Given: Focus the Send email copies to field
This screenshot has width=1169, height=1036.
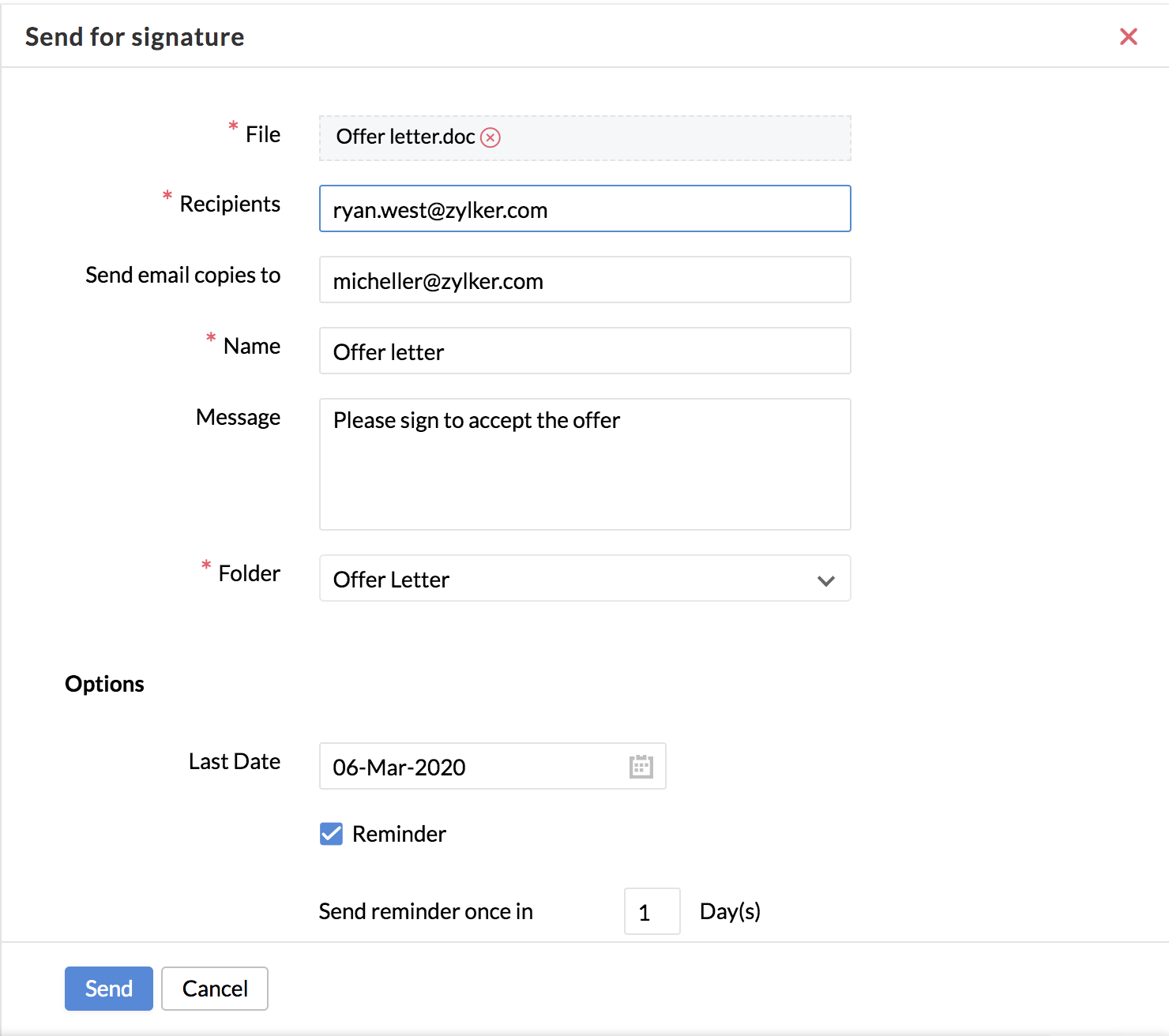Looking at the screenshot, I should (584, 280).
